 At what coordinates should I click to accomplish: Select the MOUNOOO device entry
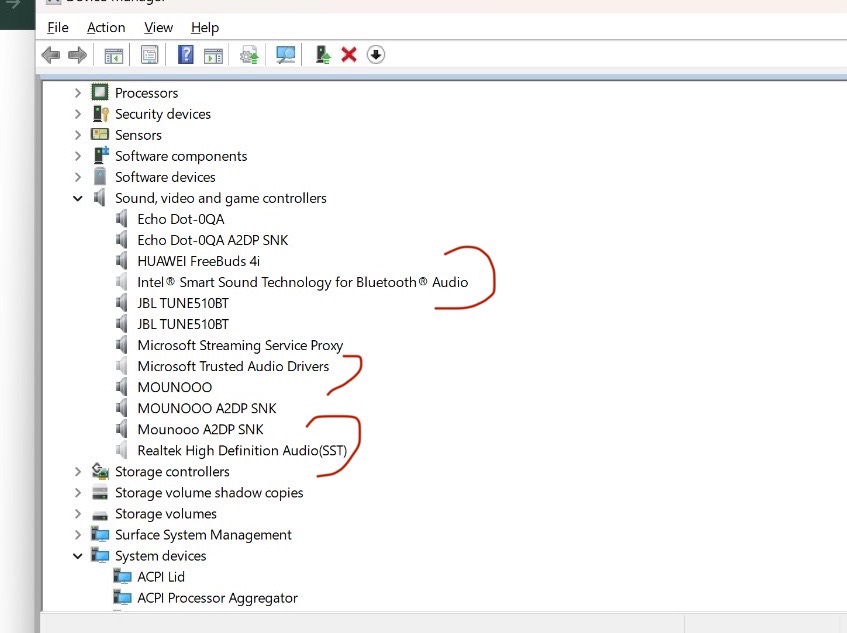174,387
